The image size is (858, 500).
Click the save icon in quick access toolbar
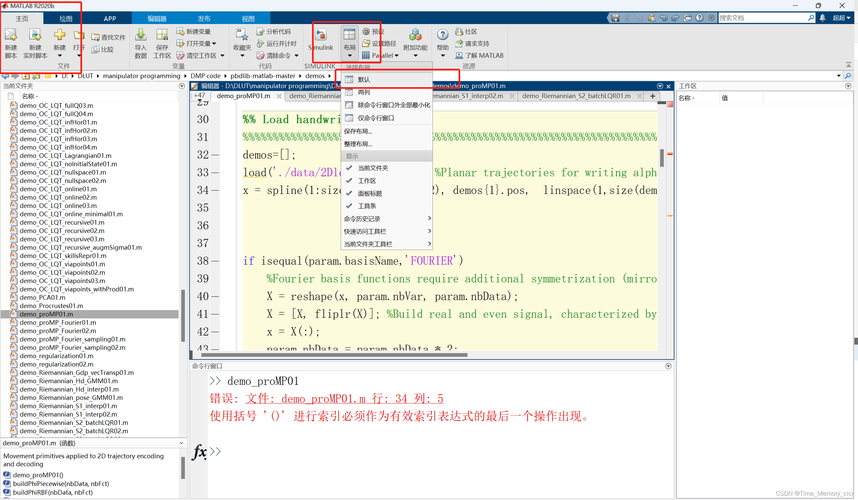(x=615, y=18)
